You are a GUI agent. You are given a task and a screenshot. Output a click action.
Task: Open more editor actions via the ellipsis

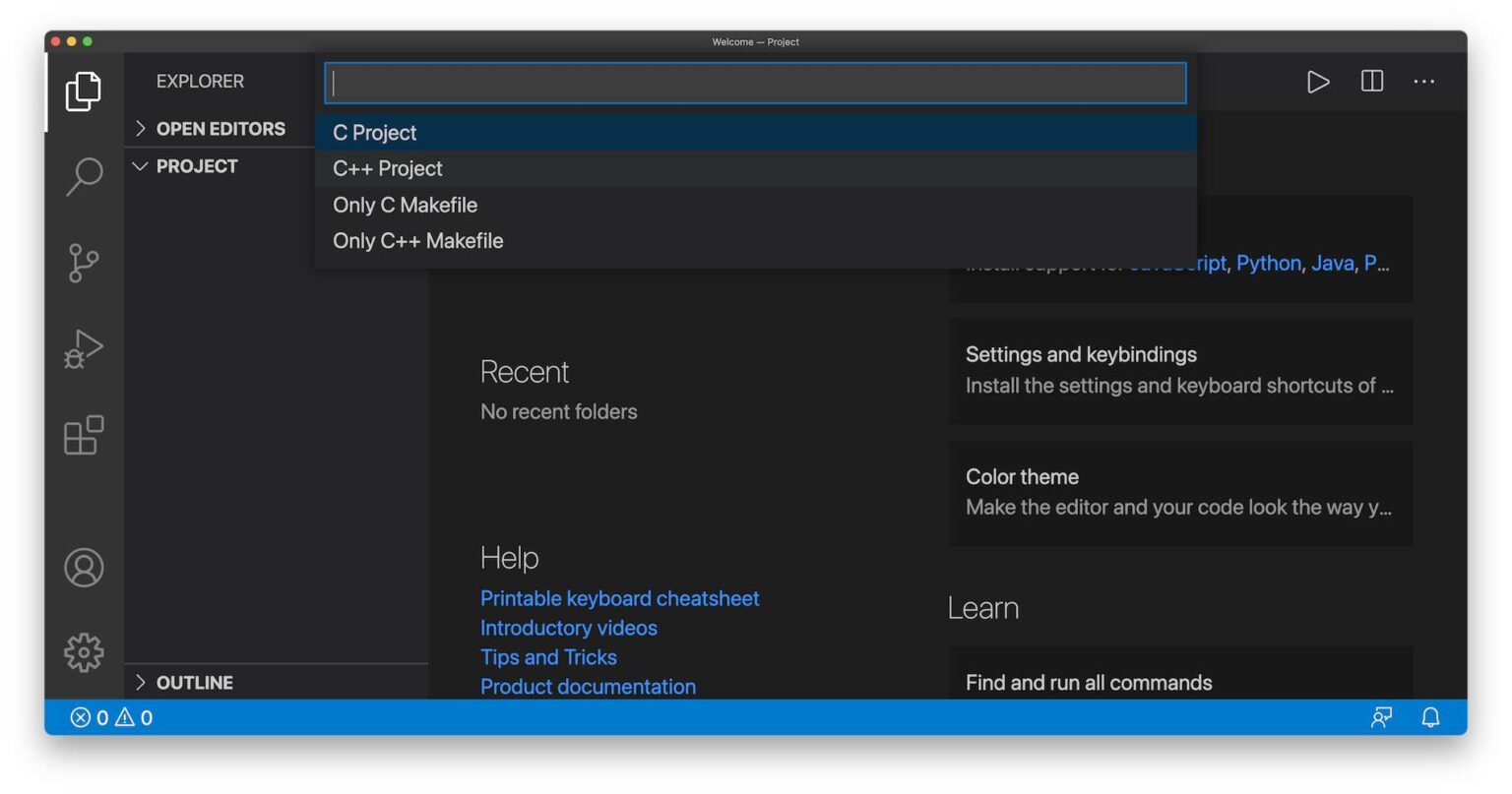[x=1424, y=82]
